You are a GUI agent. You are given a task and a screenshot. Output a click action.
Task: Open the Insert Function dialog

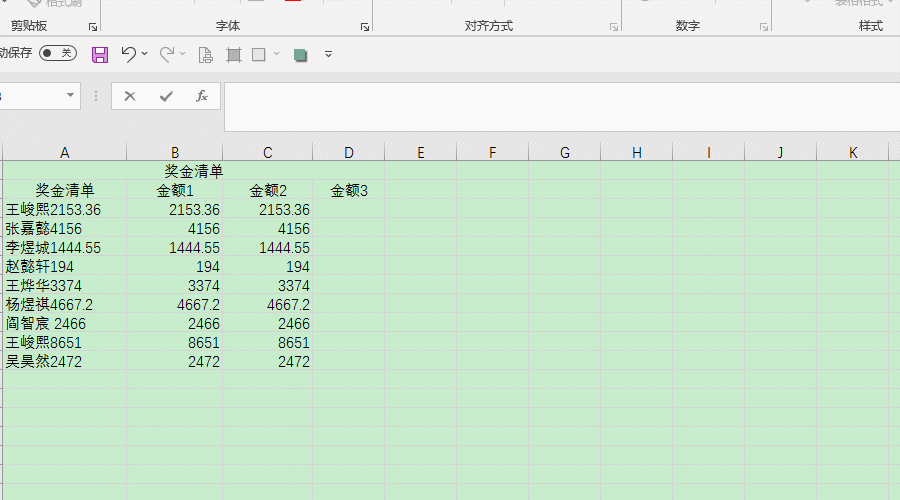tap(201, 96)
